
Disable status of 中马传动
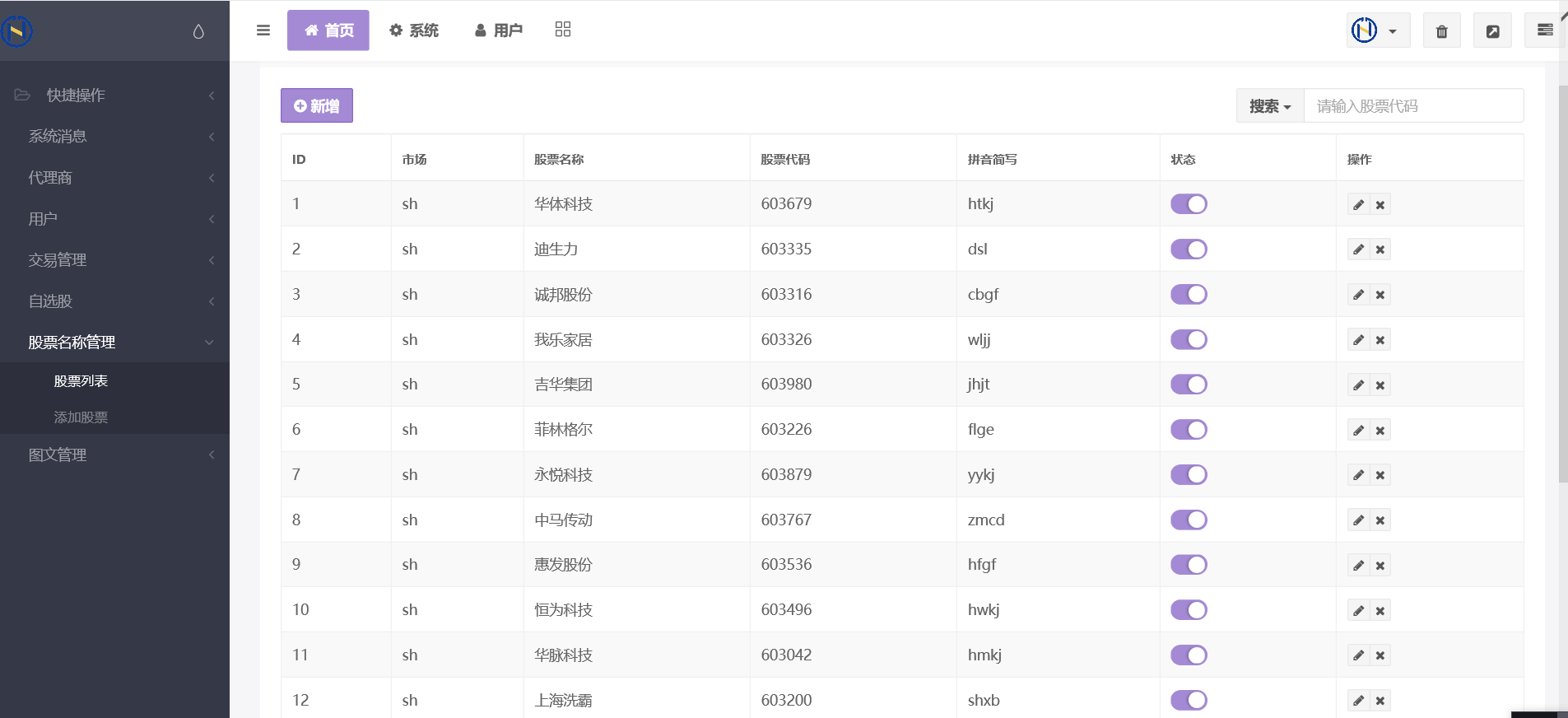pos(1189,520)
